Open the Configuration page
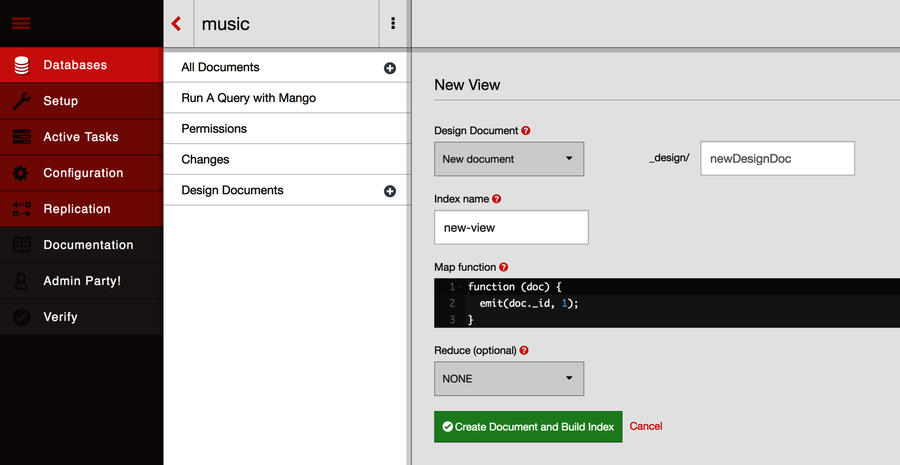Image resolution: width=900 pixels, height=465 pixels. click(82, 173)
